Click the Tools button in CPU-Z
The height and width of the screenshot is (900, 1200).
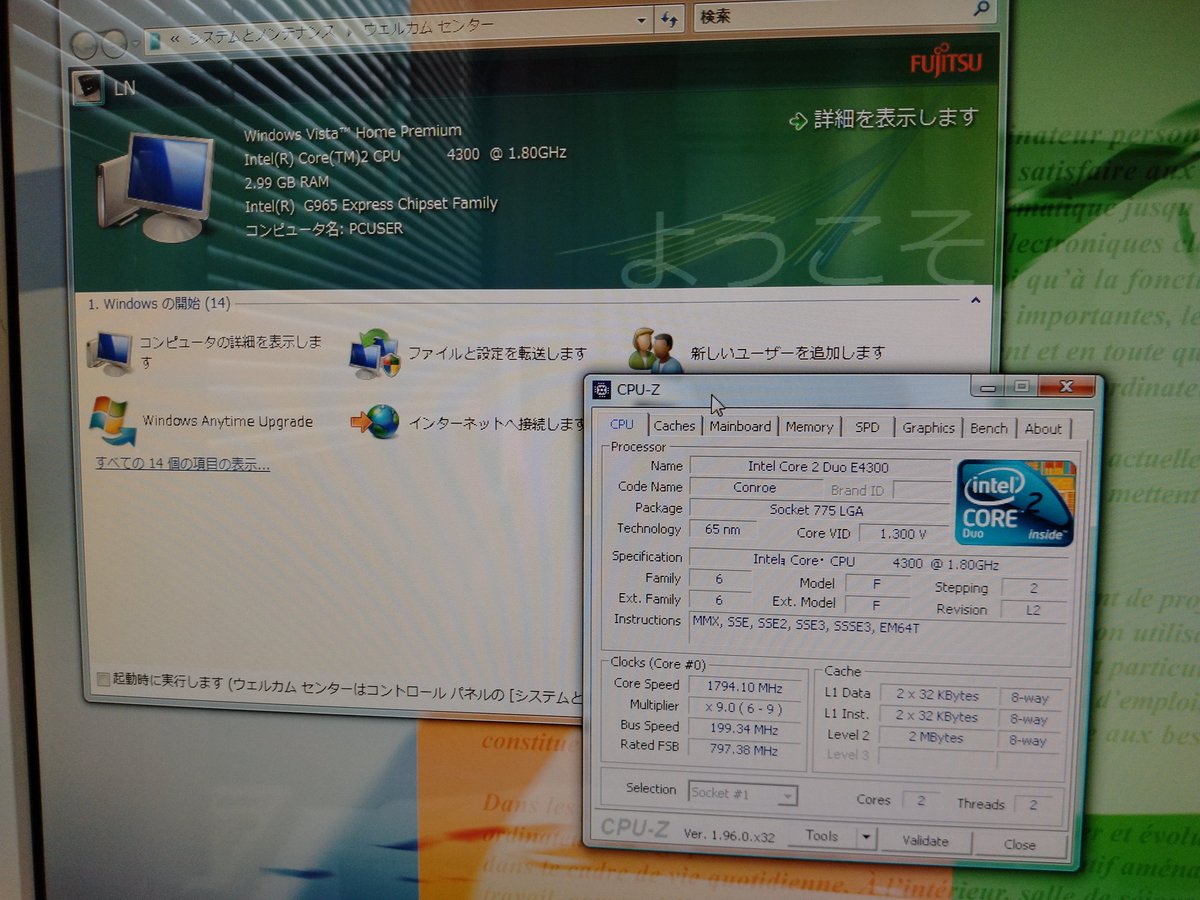[821, 836]
